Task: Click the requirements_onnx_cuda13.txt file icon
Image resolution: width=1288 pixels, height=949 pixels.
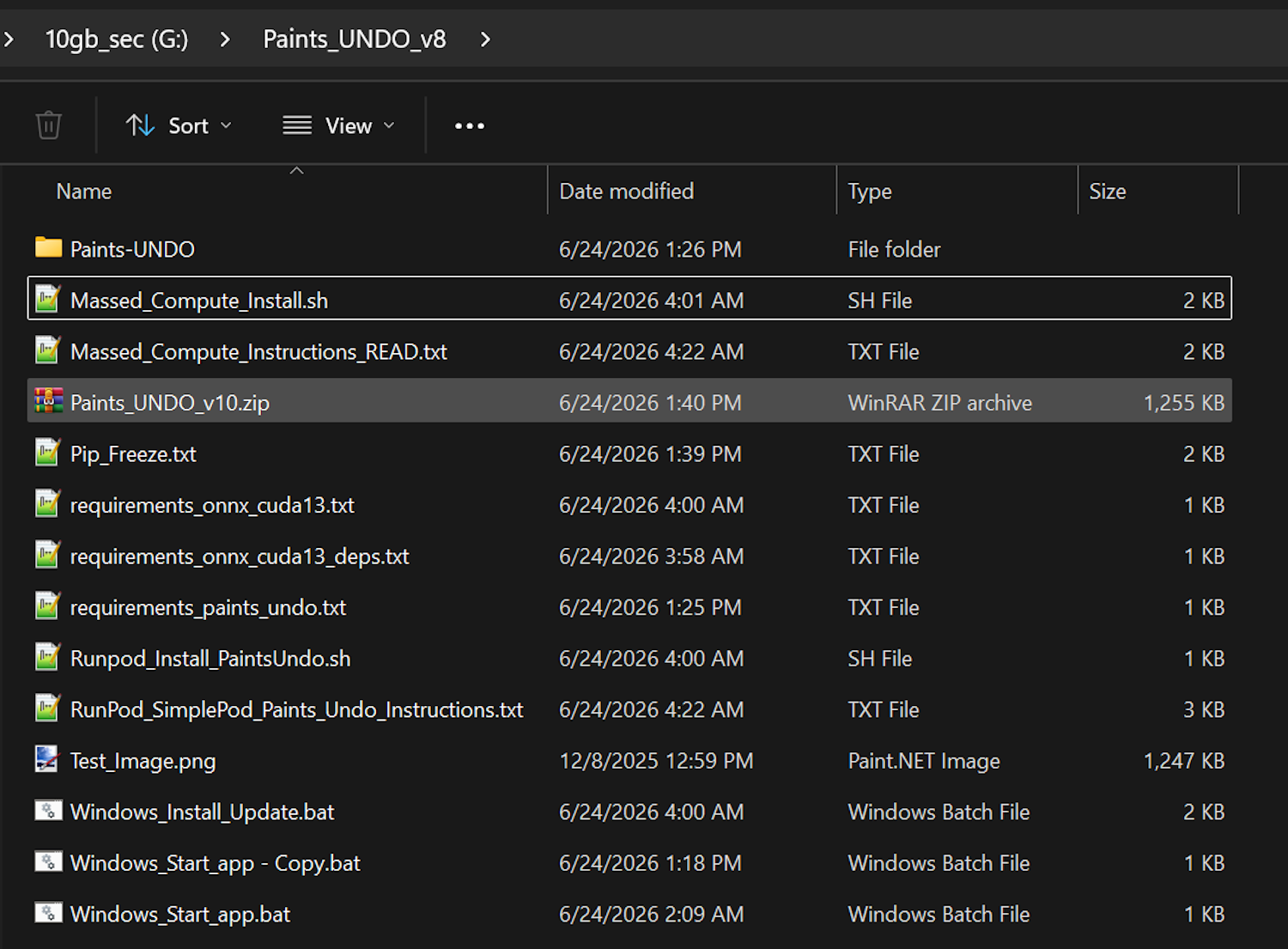Action: (x=48, y=504)
